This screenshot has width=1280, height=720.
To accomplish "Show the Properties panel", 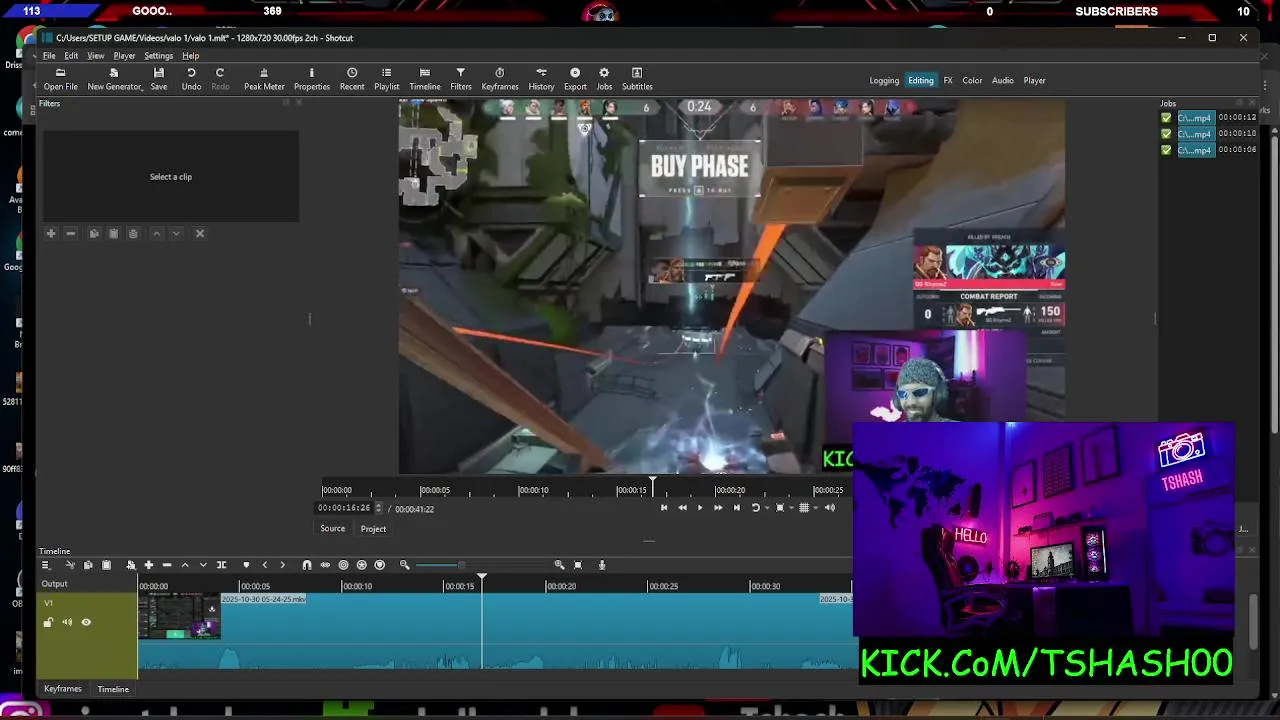I will 311,79.
